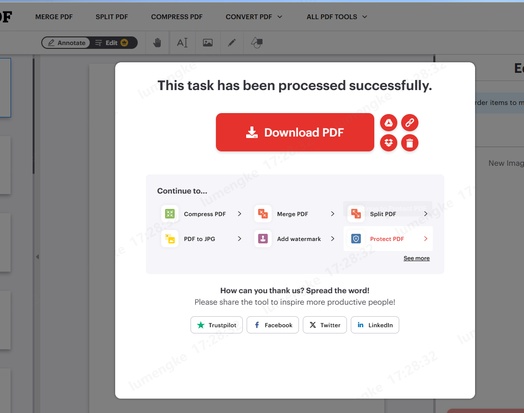
Task: Share on Trustpilot
Action: coord(217,325)
